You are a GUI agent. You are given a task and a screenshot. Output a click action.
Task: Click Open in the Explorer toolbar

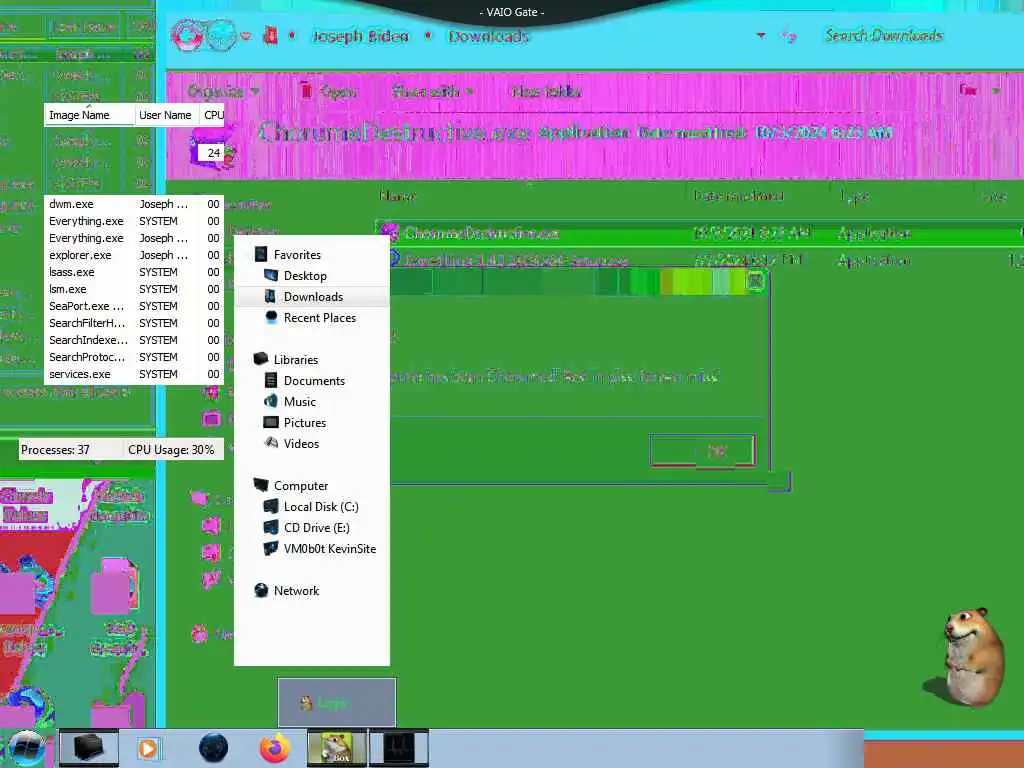pos(329,91)
